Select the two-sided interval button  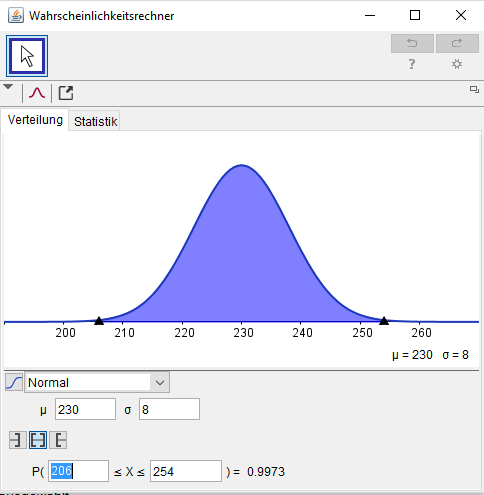(x=38, y=440)
